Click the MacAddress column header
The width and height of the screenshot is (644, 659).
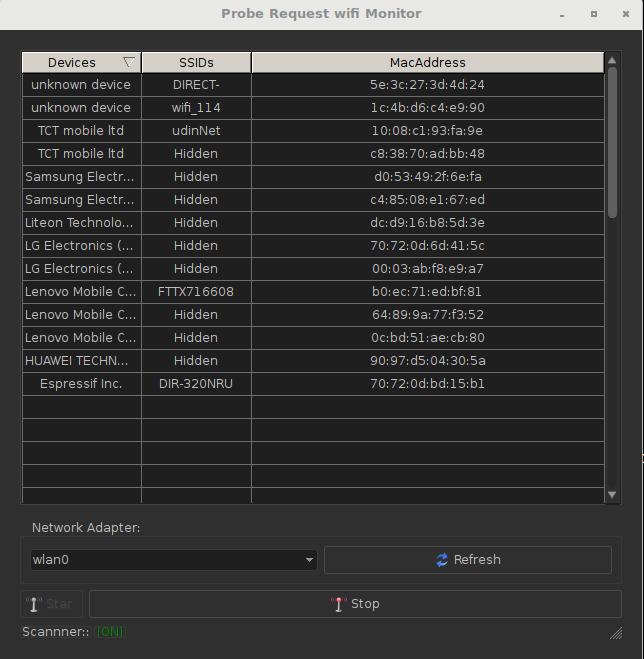coord(427,63)
